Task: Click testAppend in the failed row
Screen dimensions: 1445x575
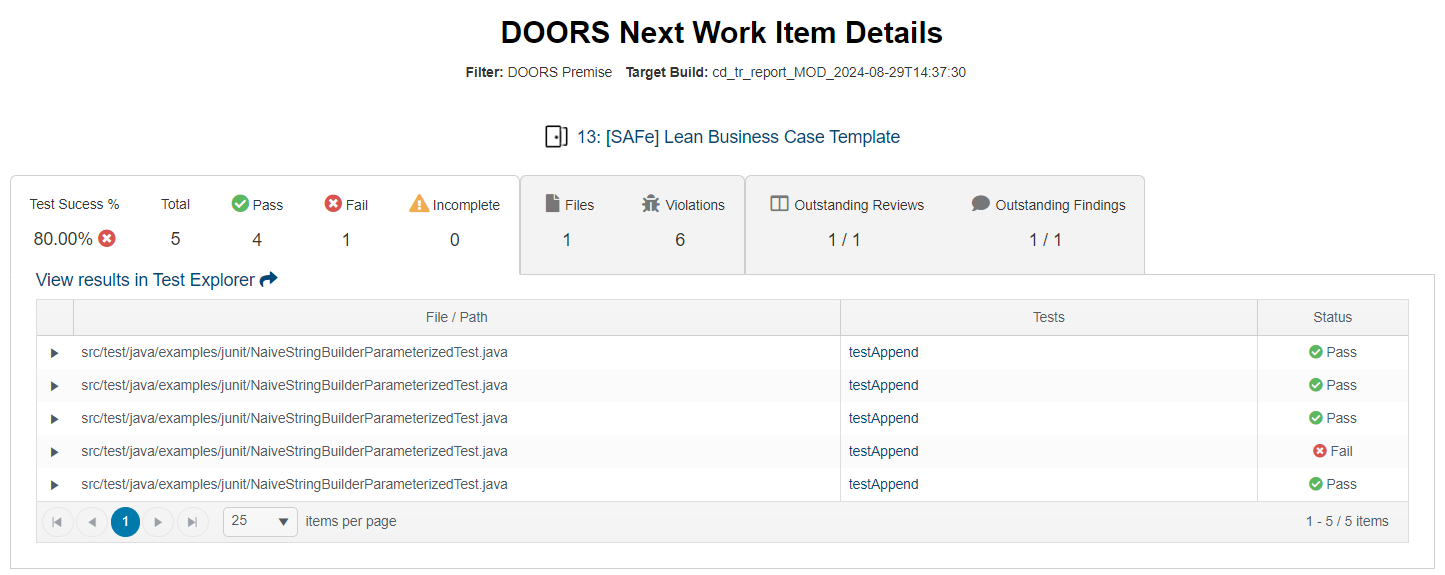Action: (883, 451)
